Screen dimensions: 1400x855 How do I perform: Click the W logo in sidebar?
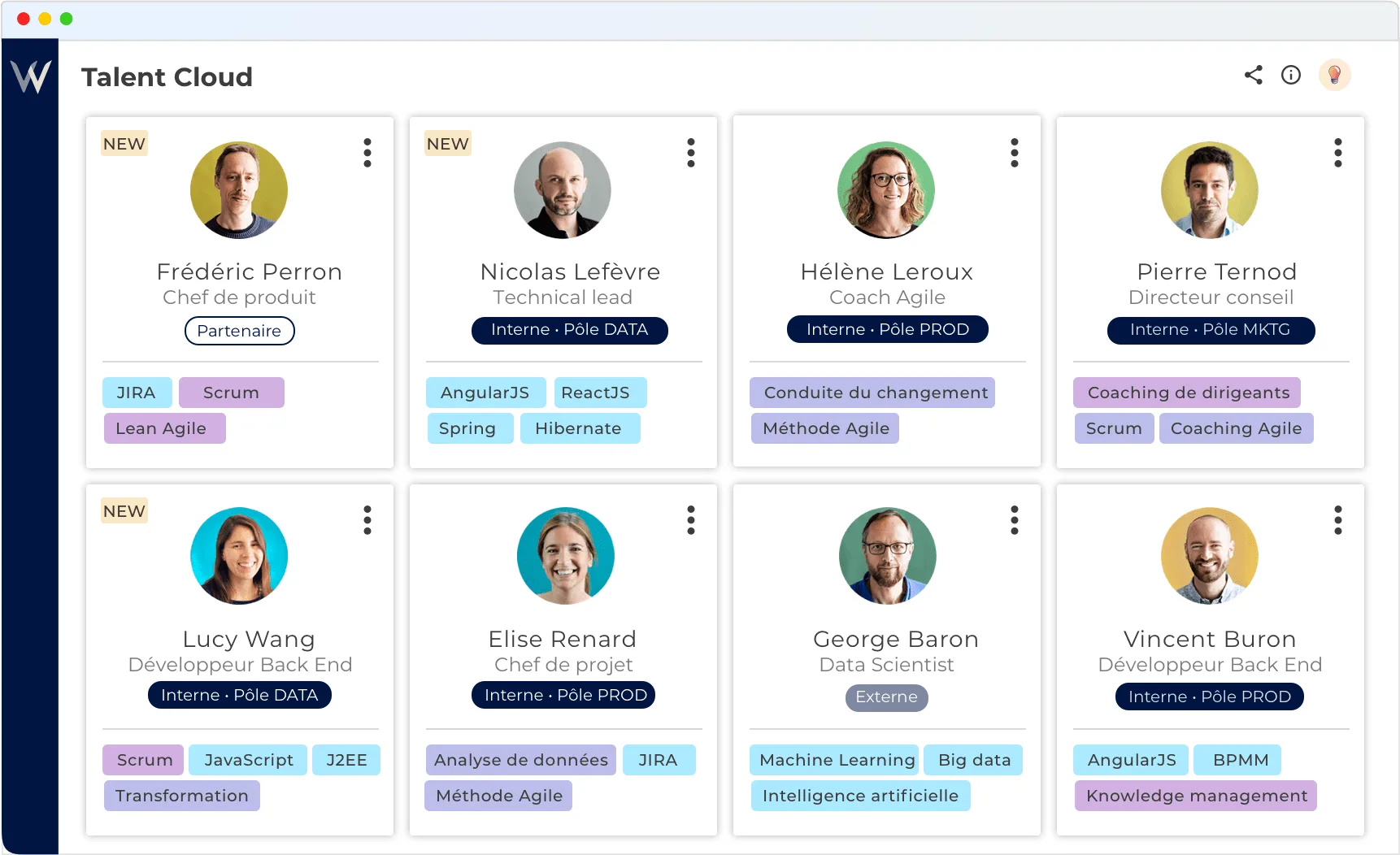click(x=31, y=77)
